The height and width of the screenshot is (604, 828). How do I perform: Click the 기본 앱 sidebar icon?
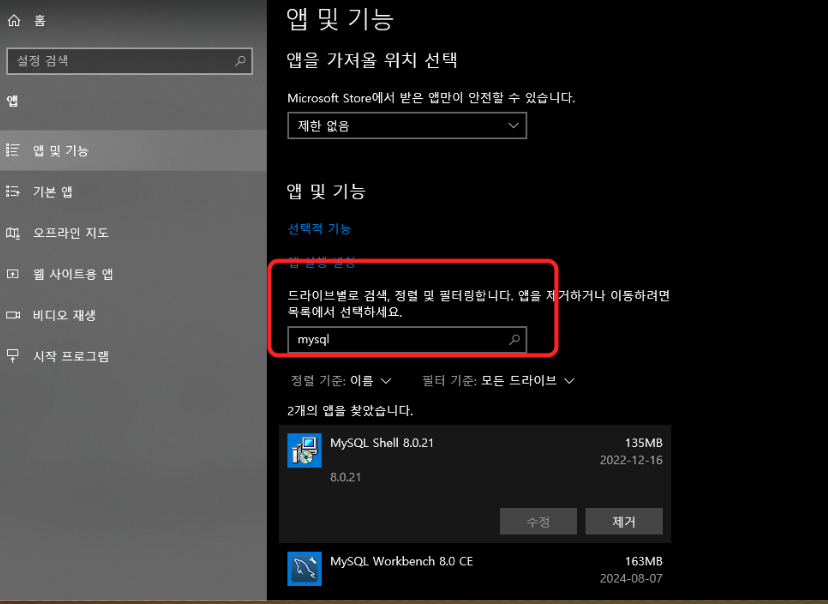pyautogui.click(x=13, y=191)
